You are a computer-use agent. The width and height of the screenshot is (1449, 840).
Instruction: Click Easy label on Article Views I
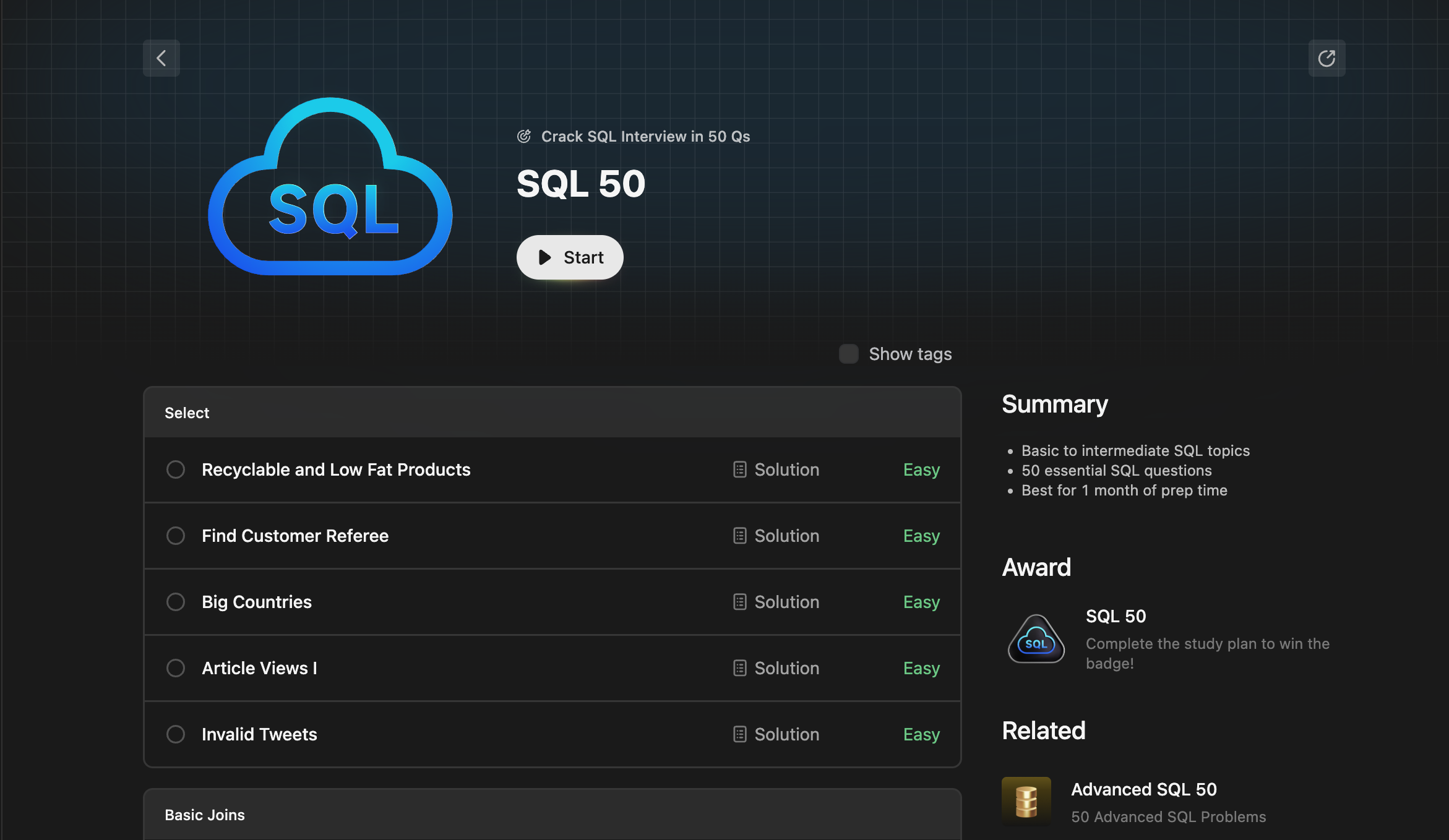(921, 669)
